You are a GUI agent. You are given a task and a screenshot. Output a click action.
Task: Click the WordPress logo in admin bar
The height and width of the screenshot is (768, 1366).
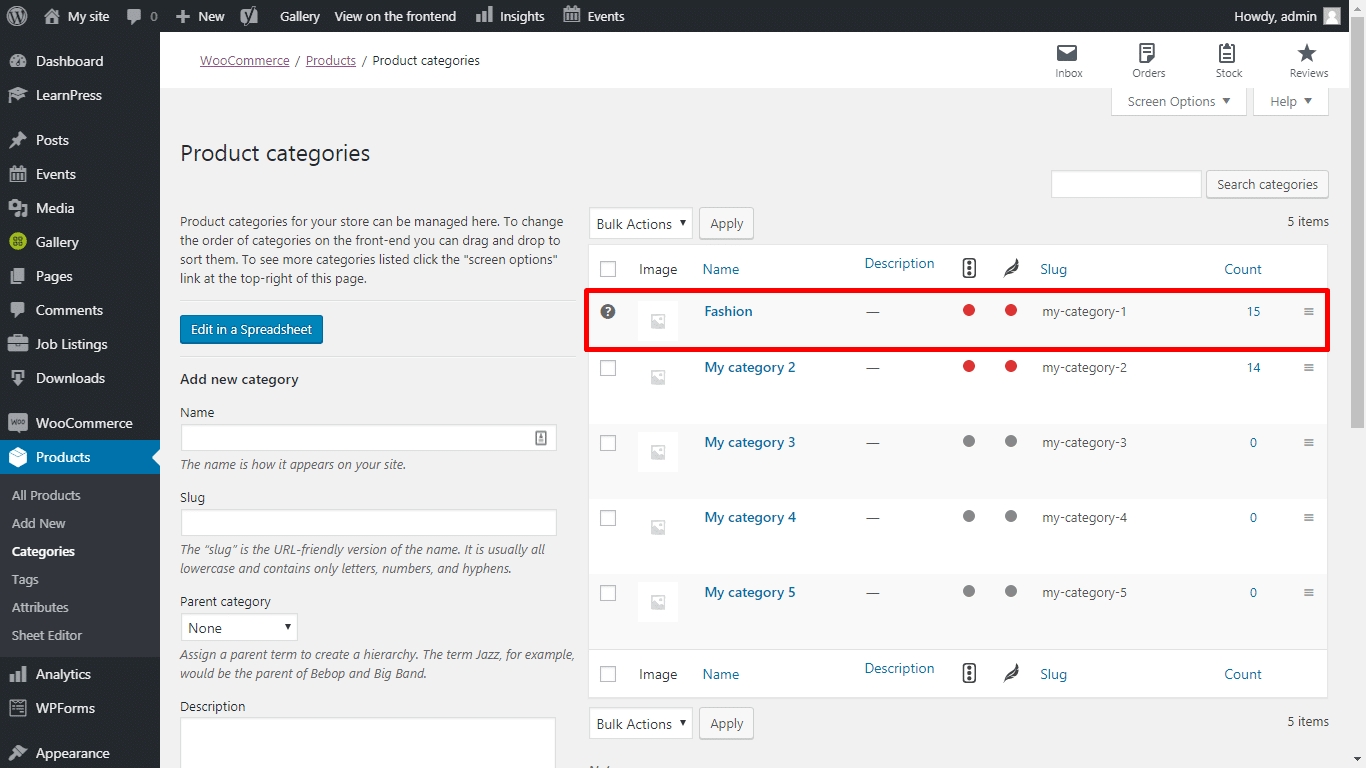[x=17, y=16]
